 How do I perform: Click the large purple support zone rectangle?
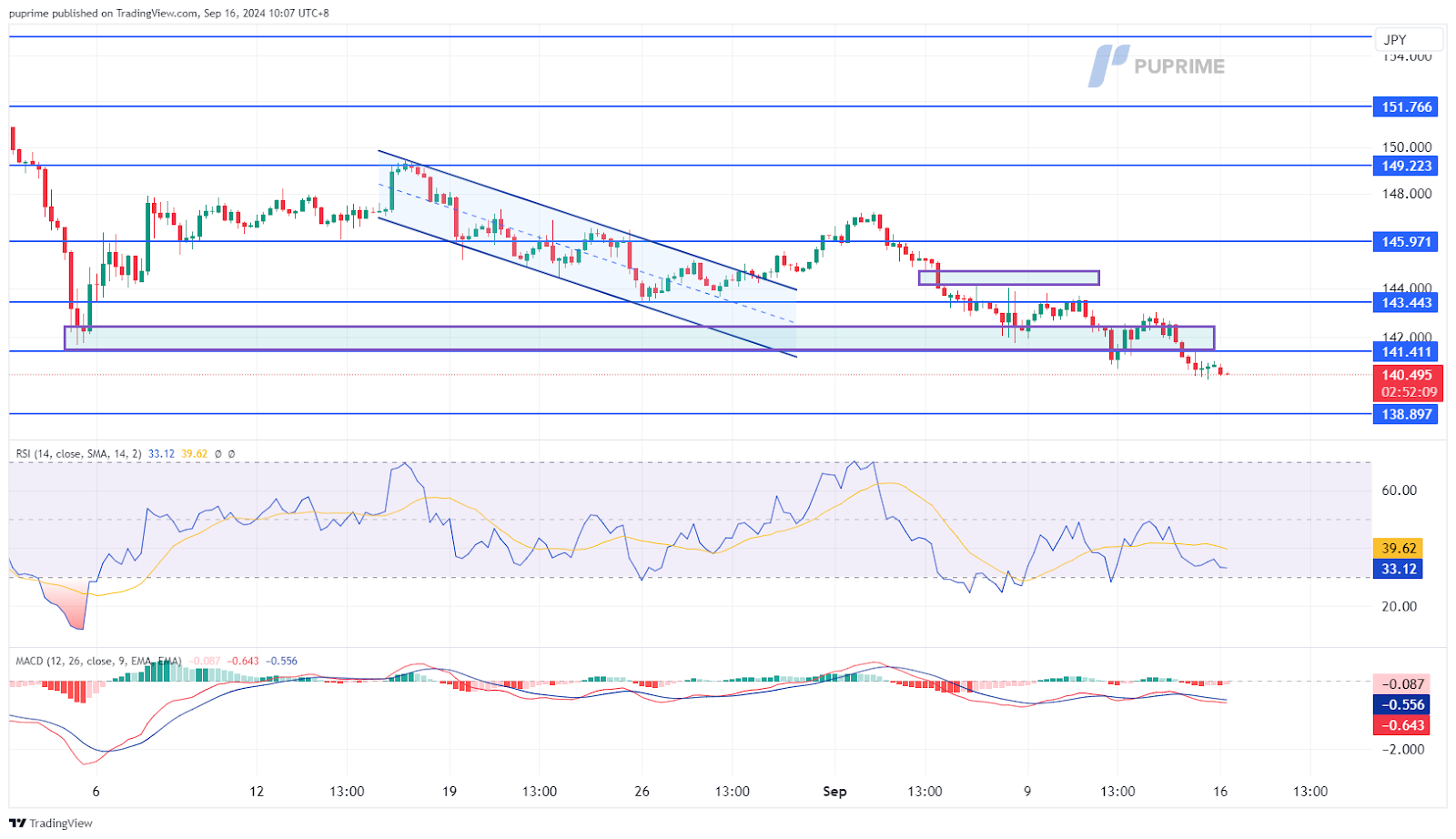tap(639, 338)
